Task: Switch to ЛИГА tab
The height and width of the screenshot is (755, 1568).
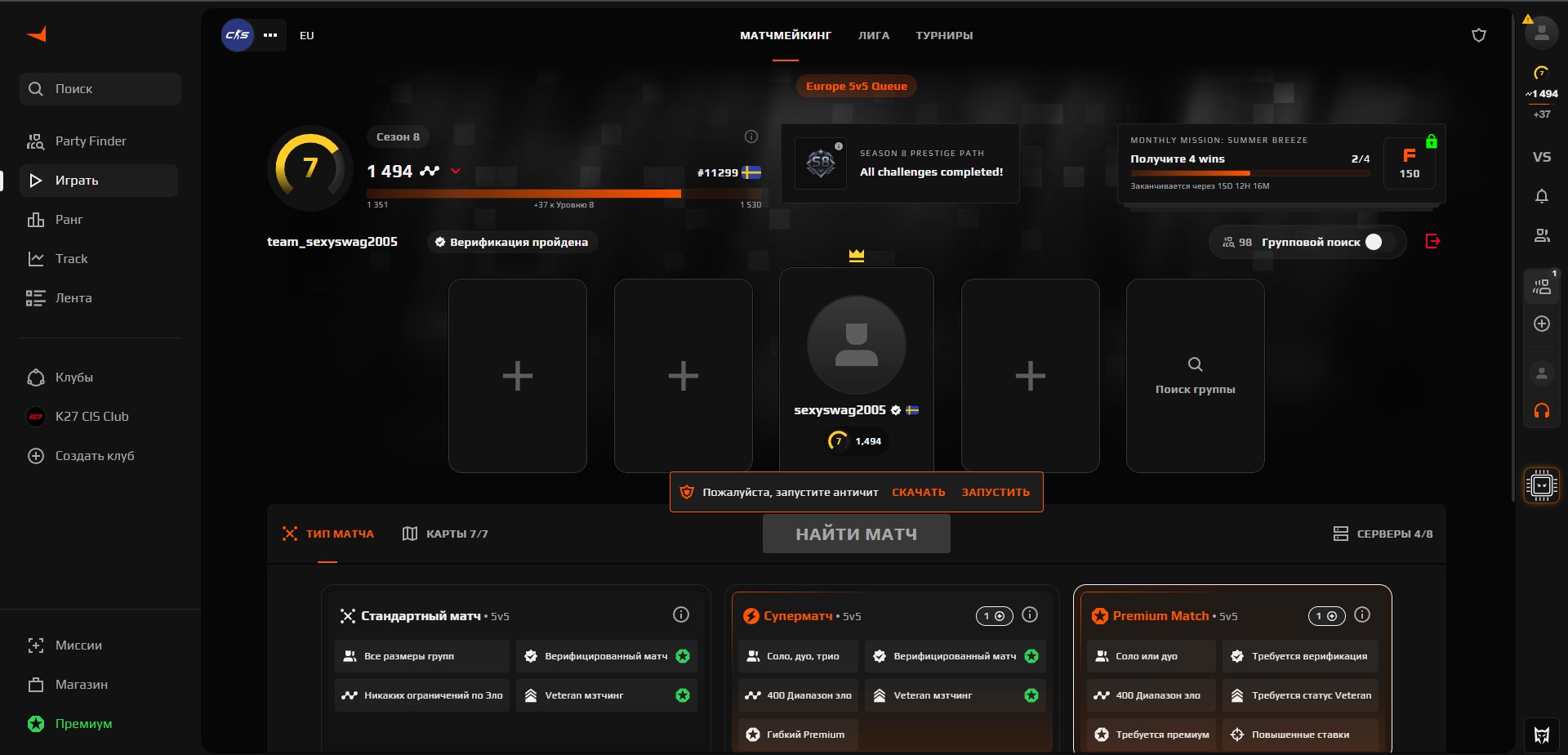Action: [874, 36]
